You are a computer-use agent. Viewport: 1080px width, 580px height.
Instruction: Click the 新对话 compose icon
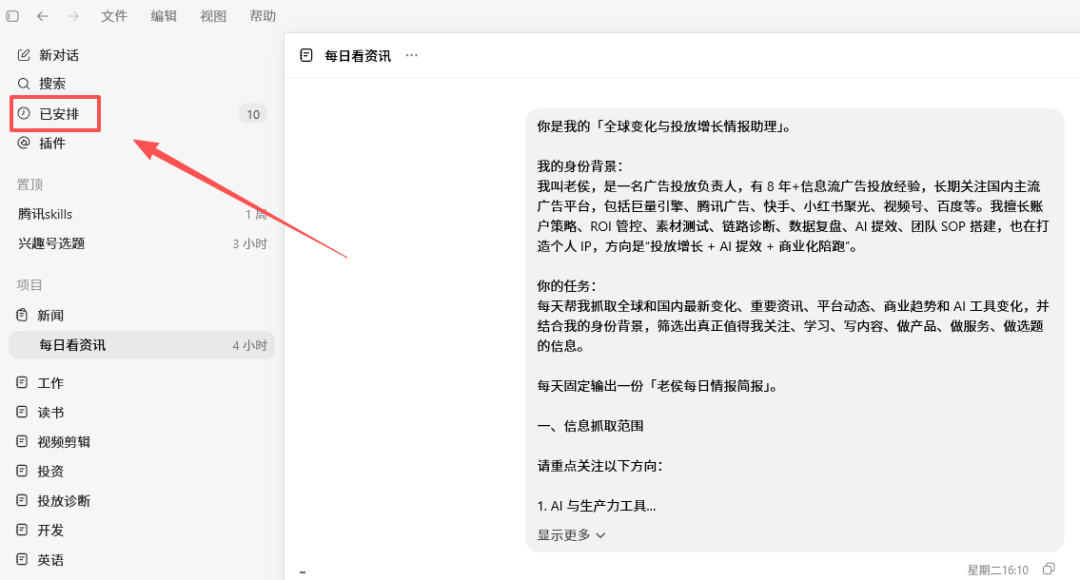23,55
